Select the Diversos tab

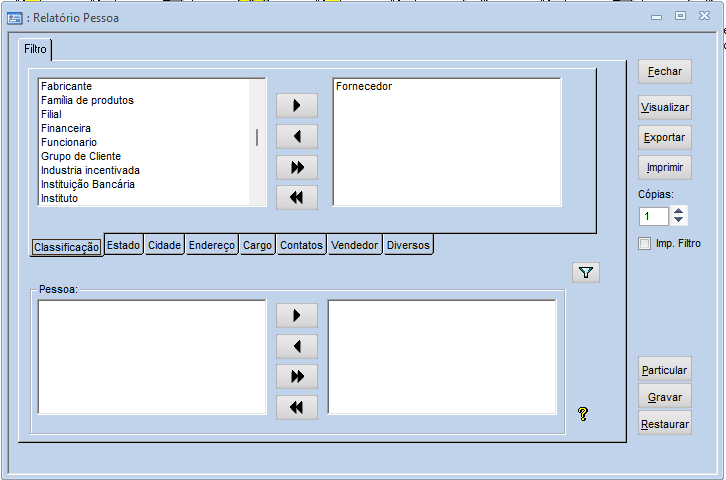[x=408, y=245]
